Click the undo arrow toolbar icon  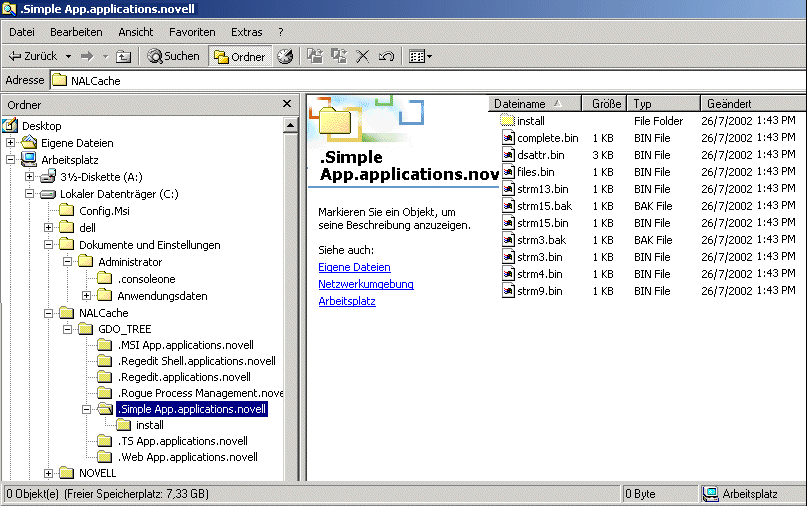point(386,57)
